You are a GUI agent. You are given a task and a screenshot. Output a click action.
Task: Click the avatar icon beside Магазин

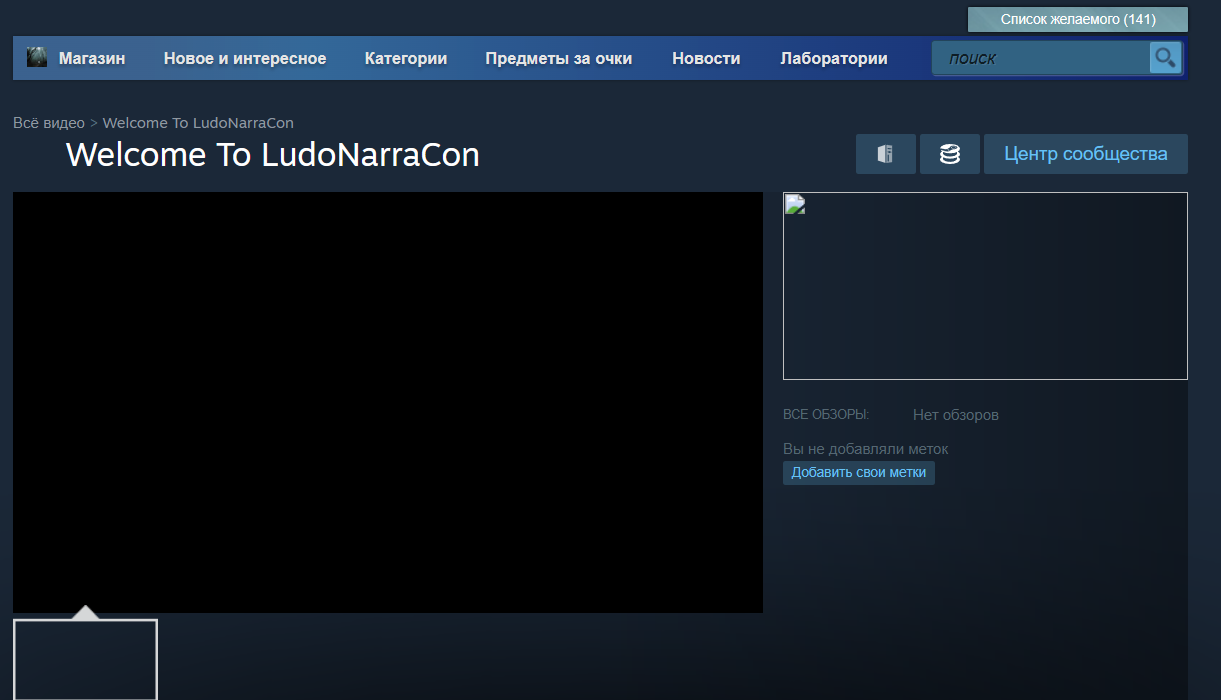37,58
